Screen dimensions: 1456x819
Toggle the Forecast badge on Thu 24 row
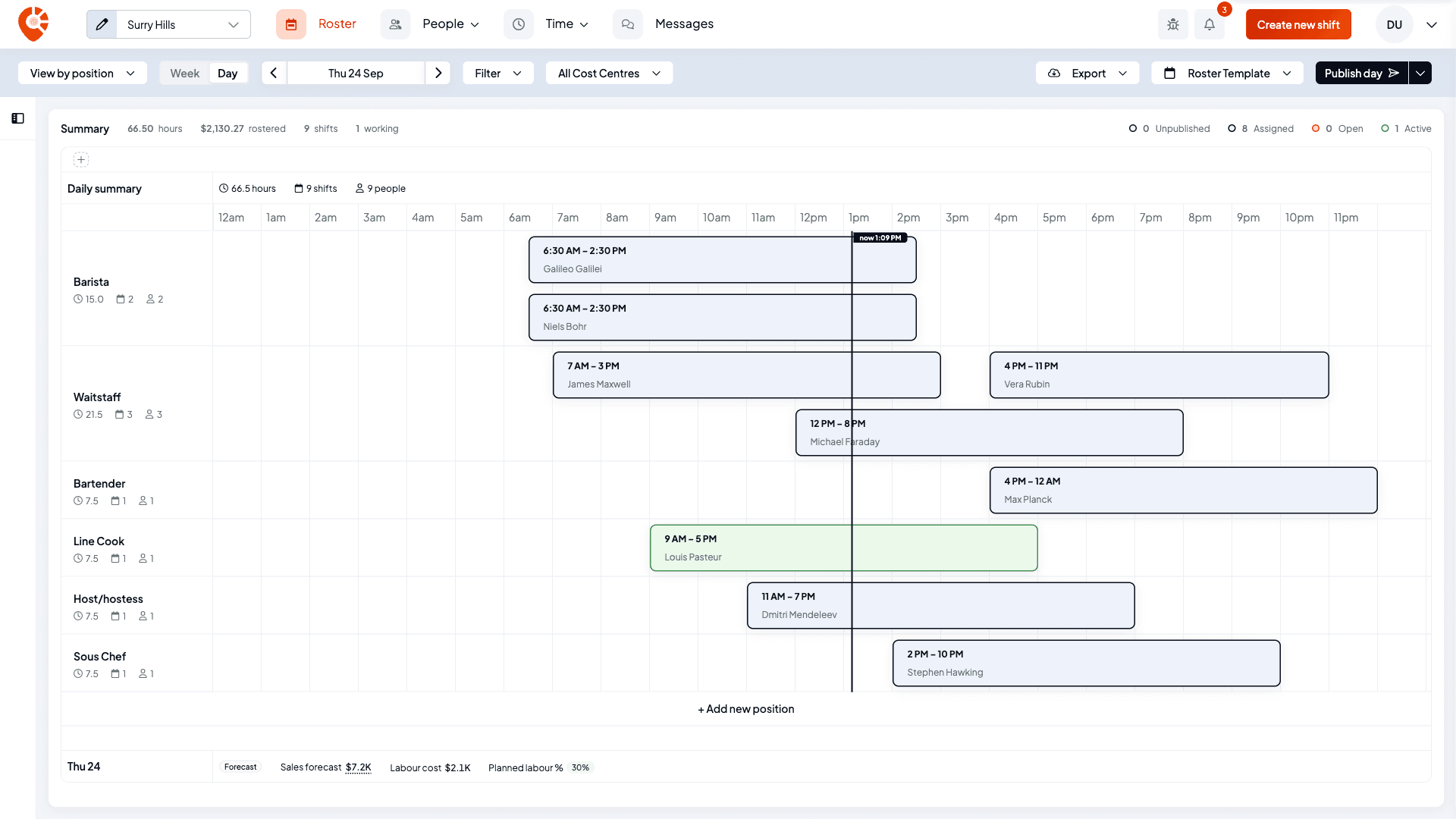tap(240, 767)
